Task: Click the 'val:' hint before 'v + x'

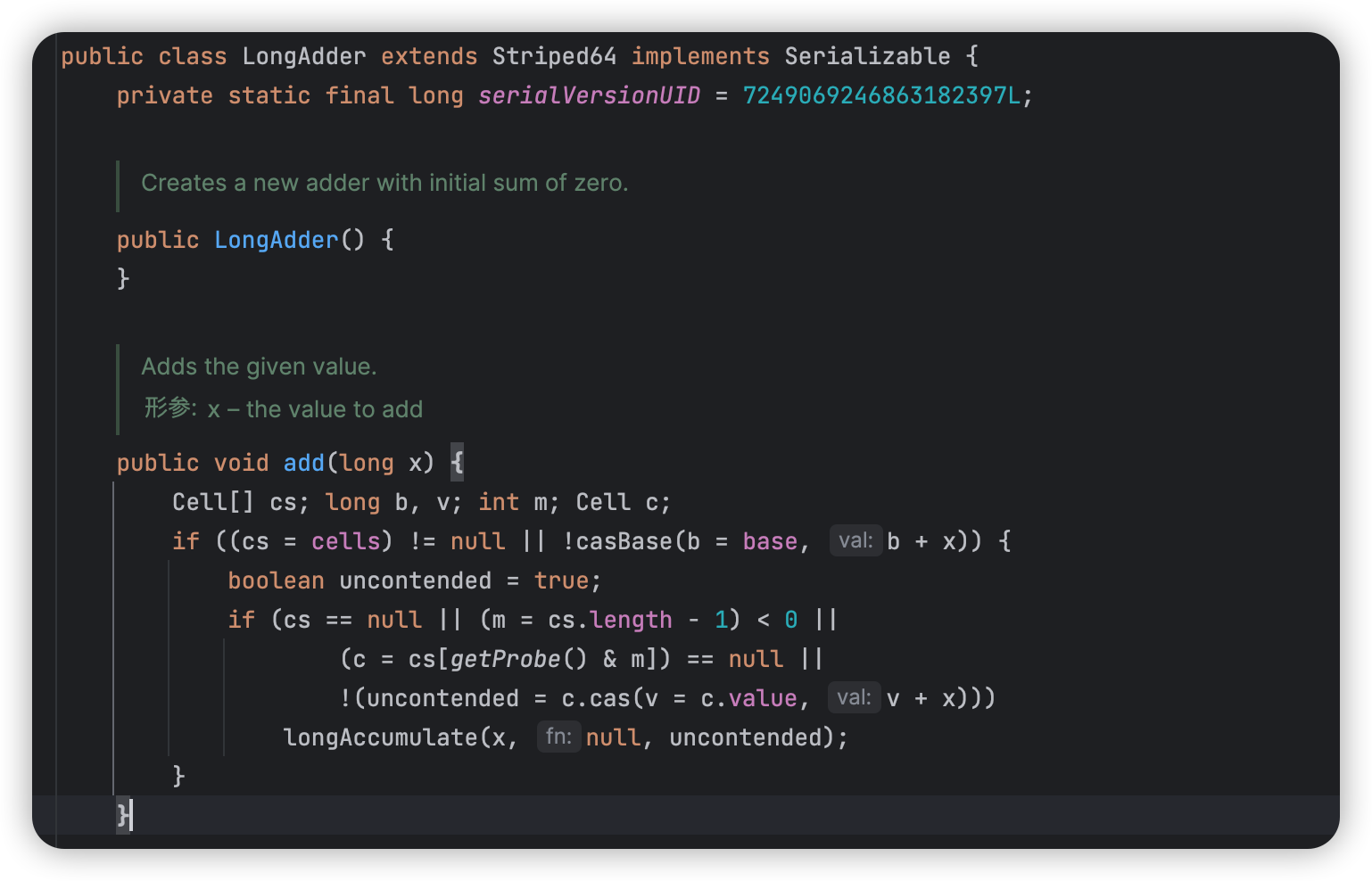Action: pyautogui.click(x=855, y=697)
